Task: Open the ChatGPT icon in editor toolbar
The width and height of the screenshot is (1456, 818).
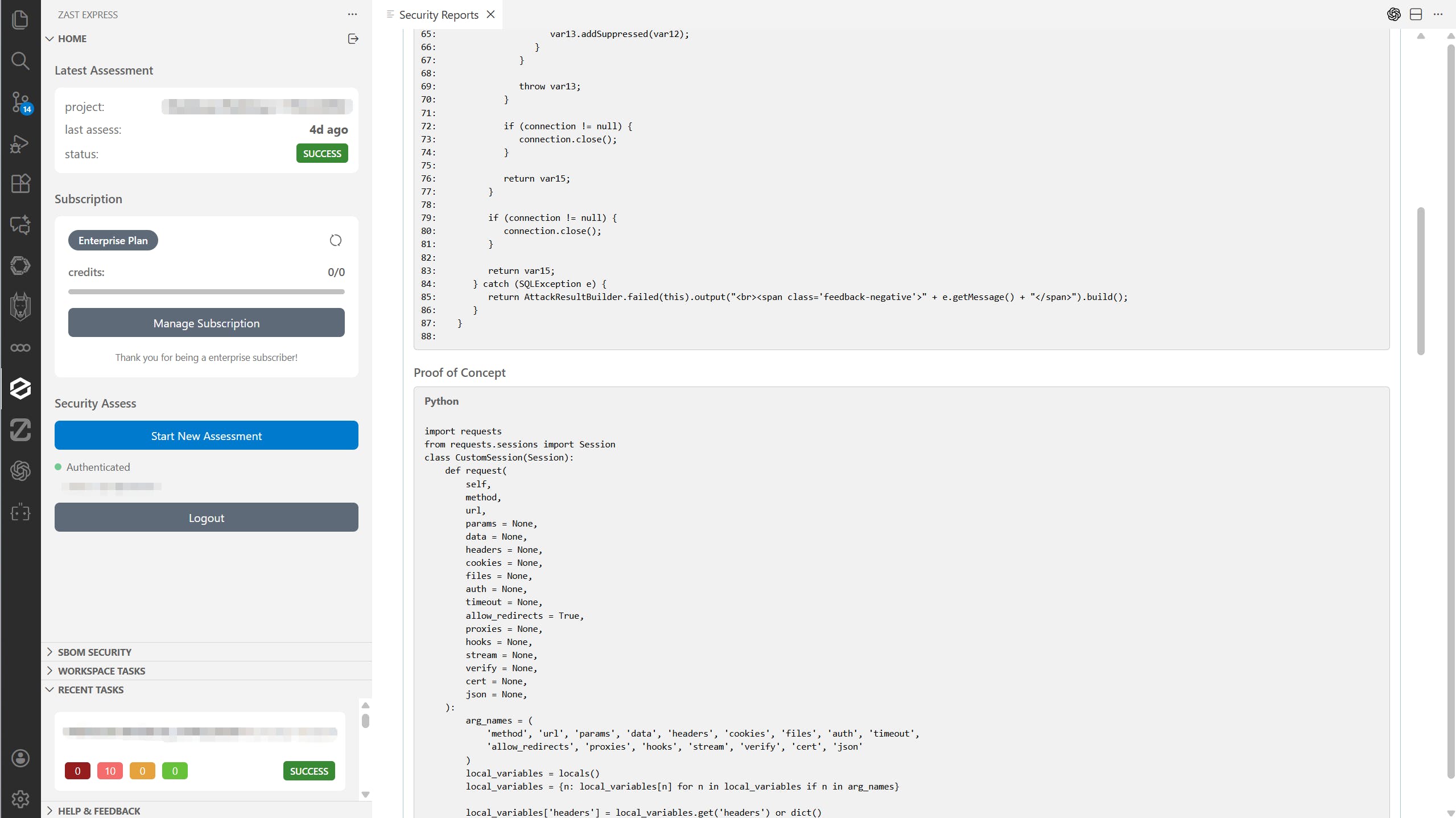Action: coord(1393,14)
